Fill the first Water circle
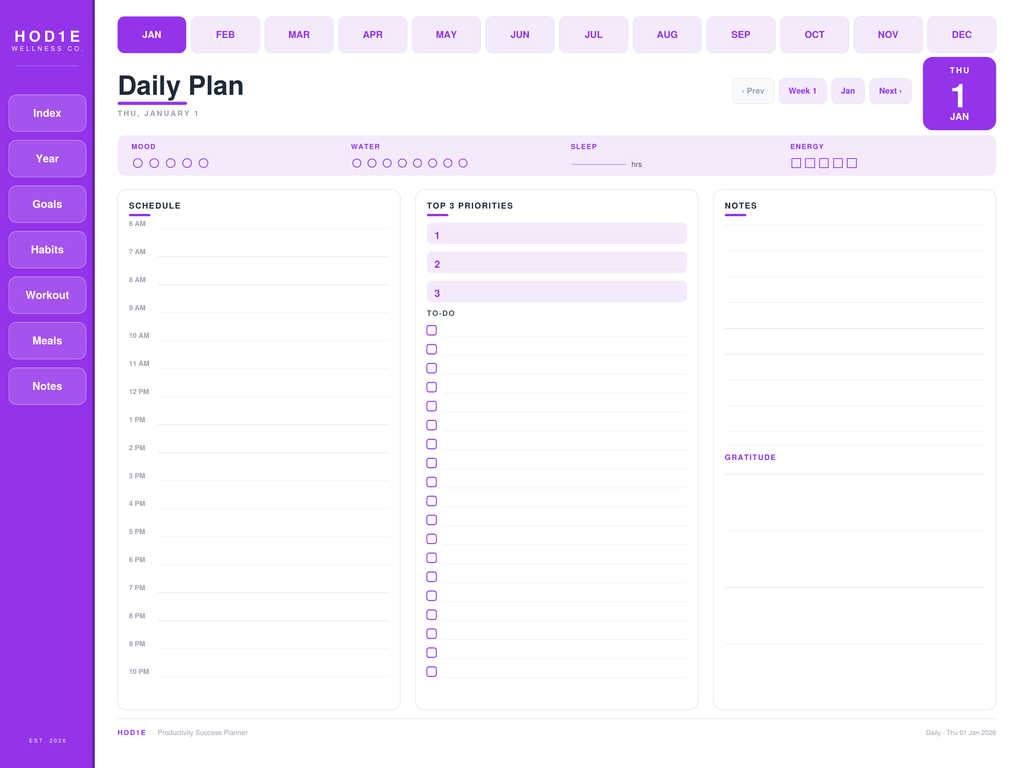The height and width of the screenshot is (768, 1024). 357,163
